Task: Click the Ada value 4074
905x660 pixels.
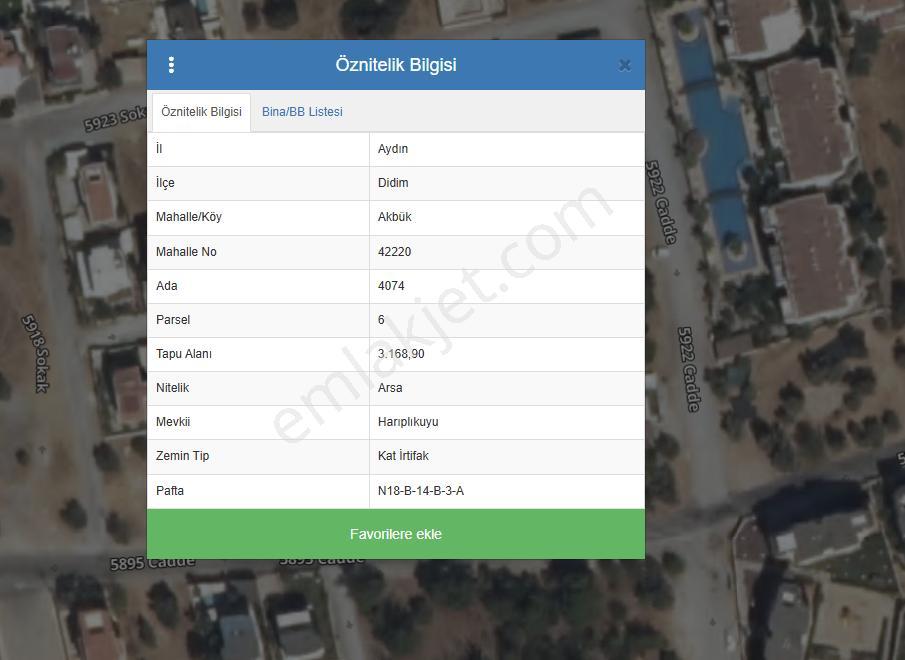Action: coord(391,286)
